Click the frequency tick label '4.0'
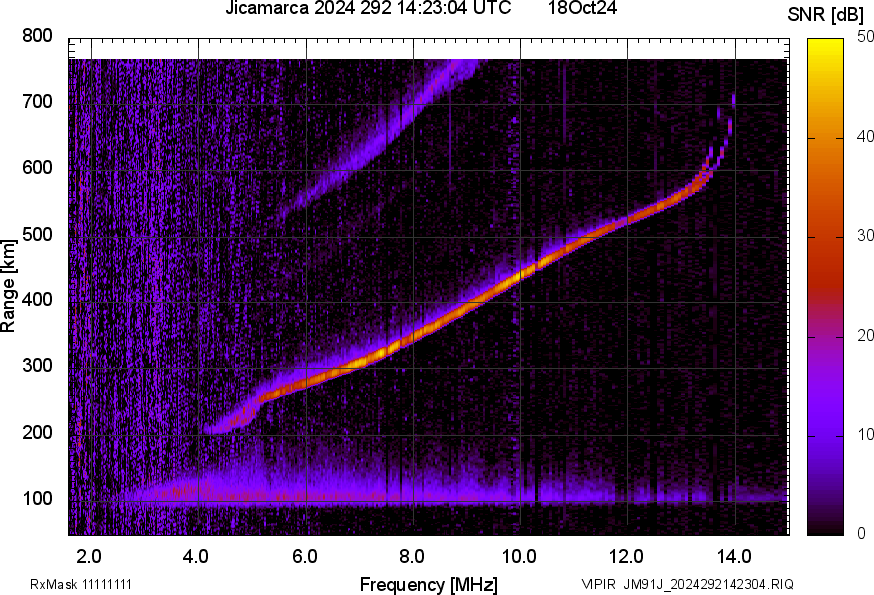The height and width of the screenshot is (595, 874). pos(197,556)
